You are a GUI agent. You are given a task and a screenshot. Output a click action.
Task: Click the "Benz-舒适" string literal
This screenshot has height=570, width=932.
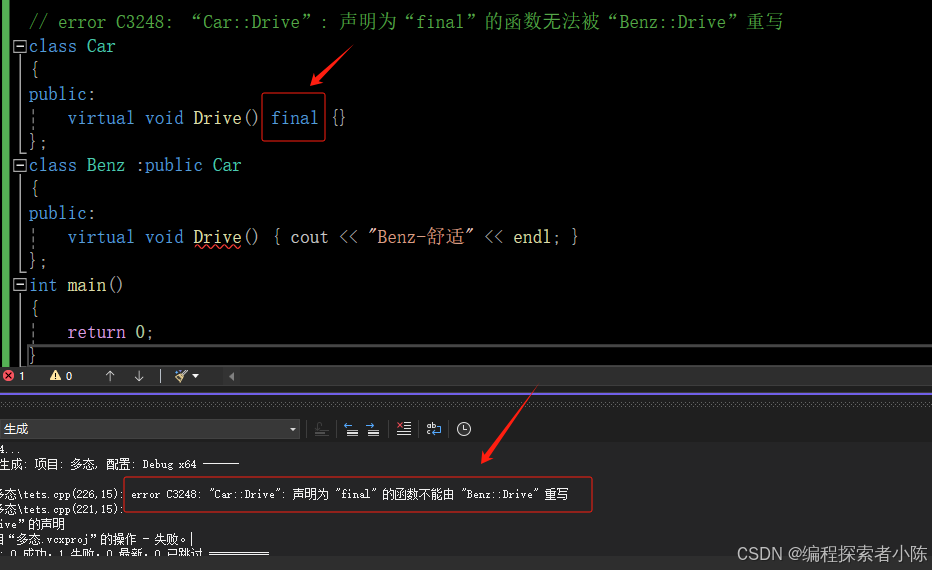(x=421, y=237)
